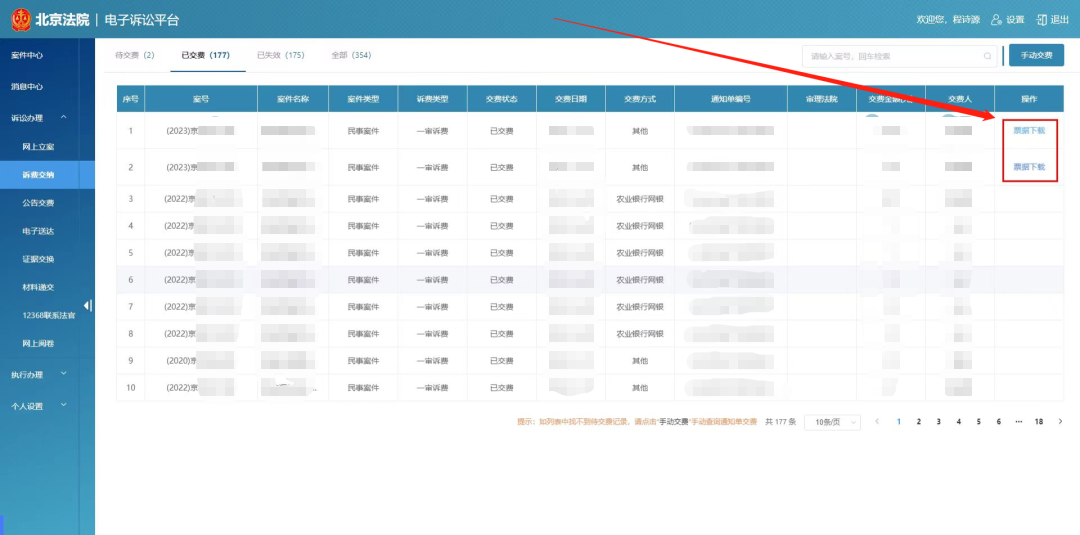Collapse sidebar using the arrow handle
Image resolution: width=1080 pixels, height=535 pixels.
pyautogui.click(x=88, y=306)
